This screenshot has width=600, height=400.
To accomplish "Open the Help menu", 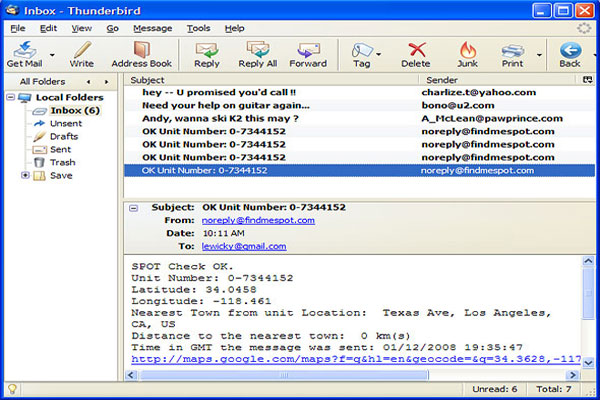I will 234,28.
